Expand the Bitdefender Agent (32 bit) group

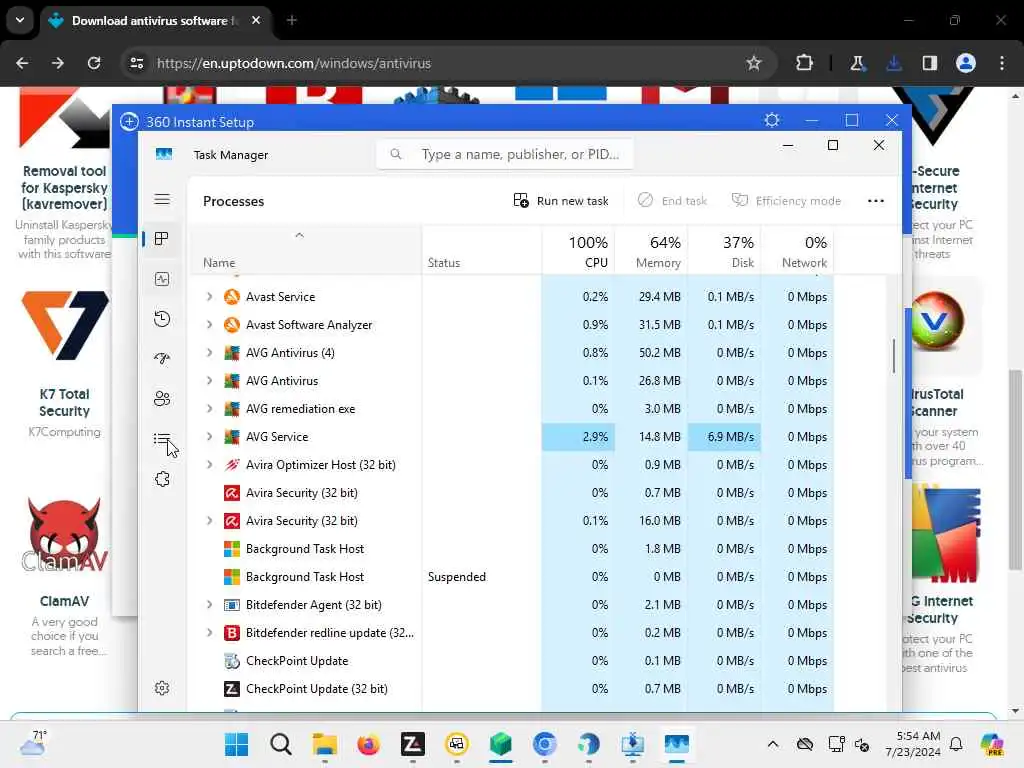pyautogui.click(x=209, y=605)
